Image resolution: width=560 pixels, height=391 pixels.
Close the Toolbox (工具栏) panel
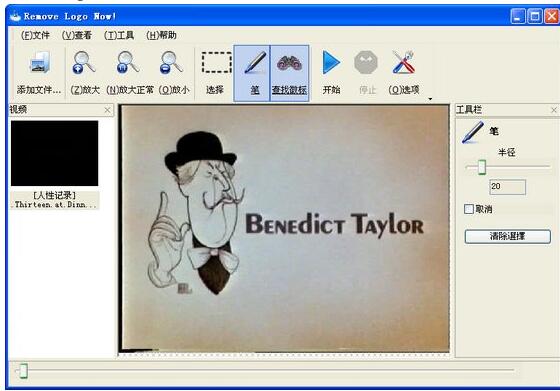point(554,110)
